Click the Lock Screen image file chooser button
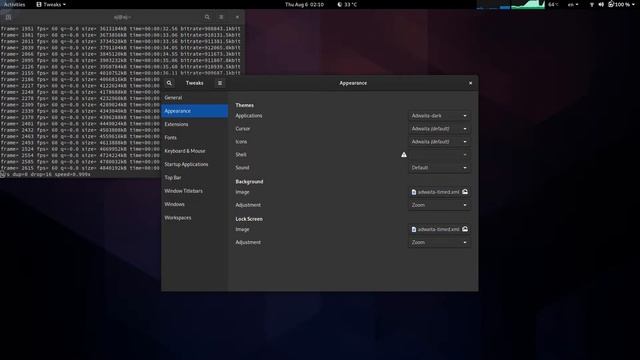The width and height of the screenshot is (640, 360). (439, 229)
